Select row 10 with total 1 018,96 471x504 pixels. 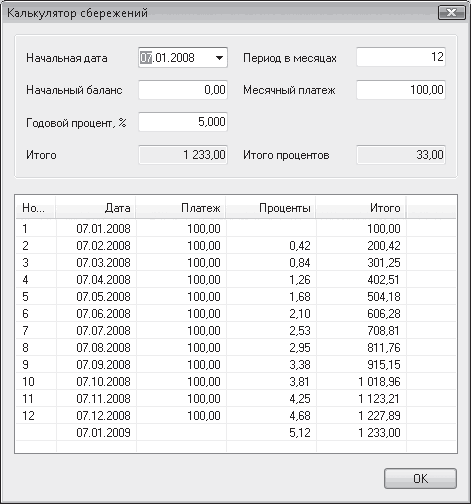(x=236, y=382)
